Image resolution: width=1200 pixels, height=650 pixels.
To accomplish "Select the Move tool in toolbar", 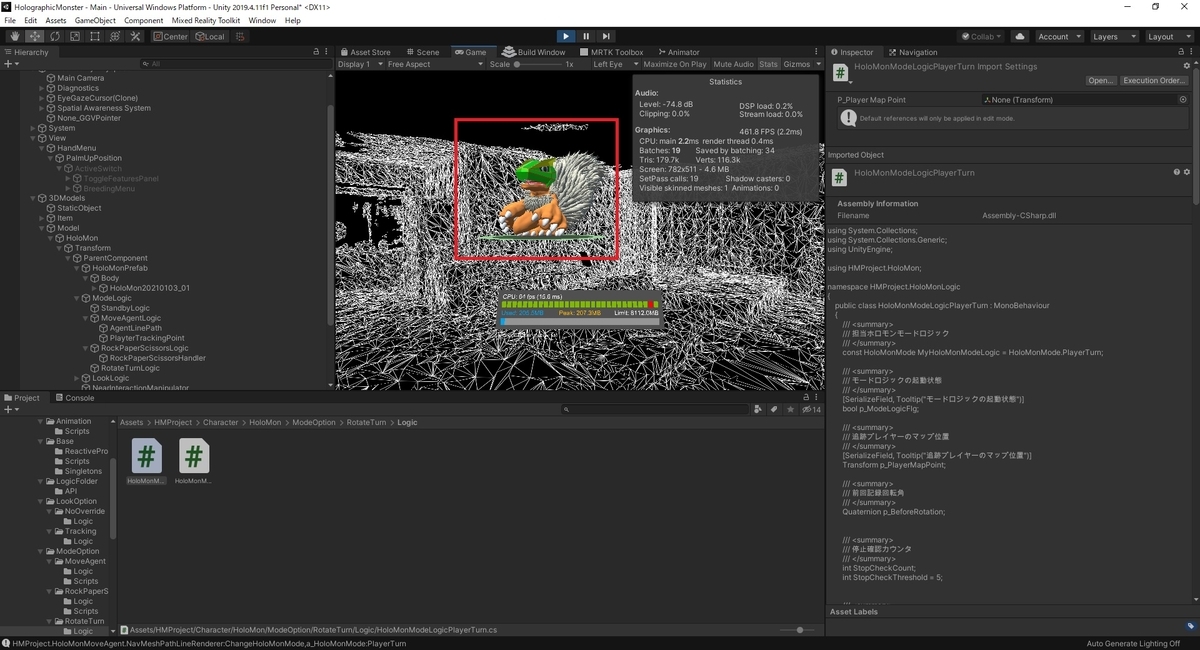I will pos(34,36).
